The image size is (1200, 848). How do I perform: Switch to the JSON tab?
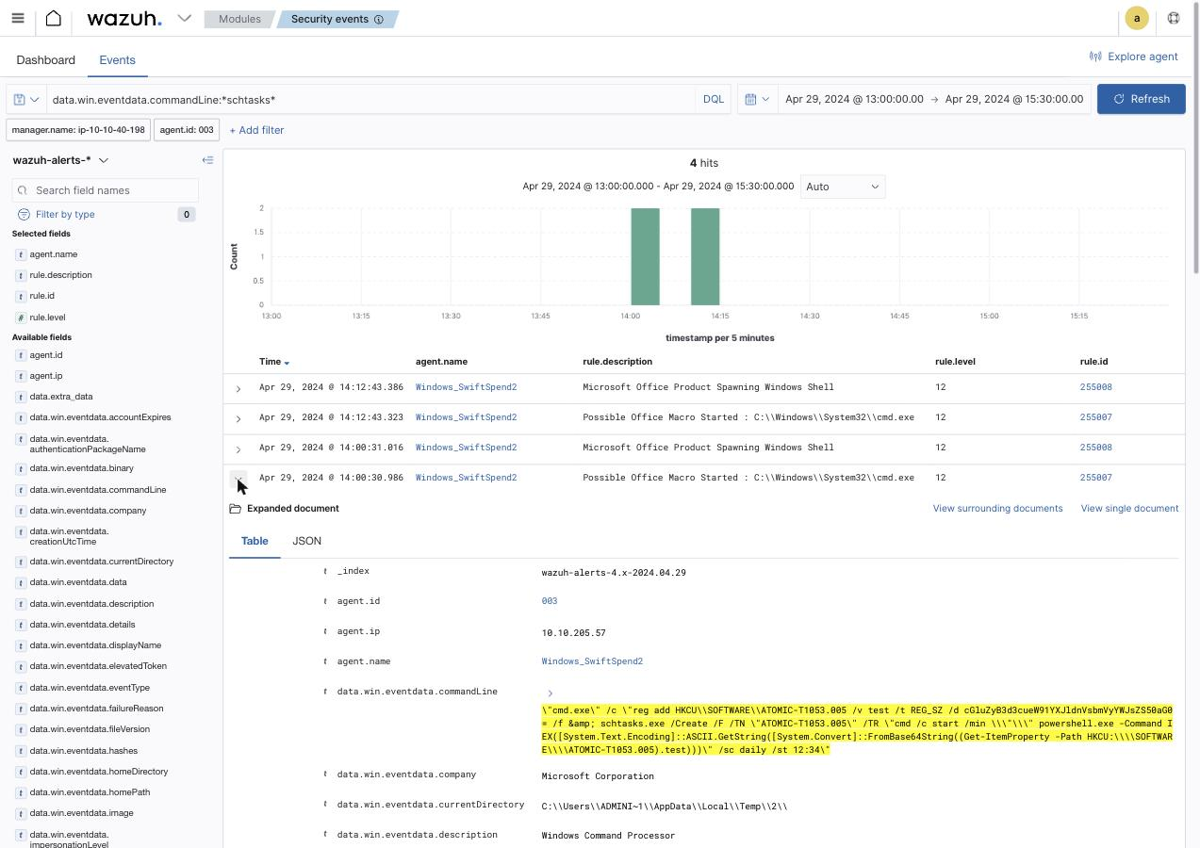[x=307, y=541]
